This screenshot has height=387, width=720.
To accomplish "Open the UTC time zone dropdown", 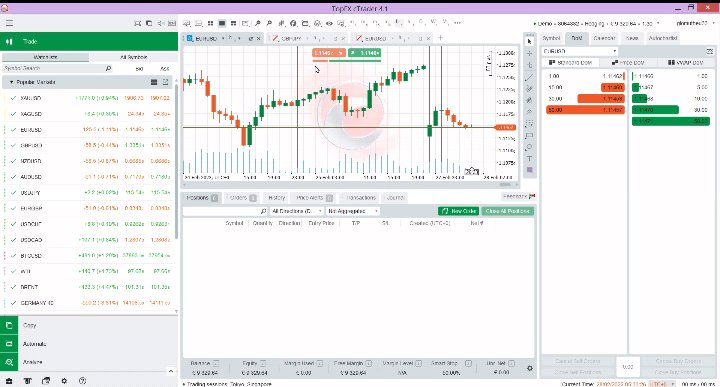I will [663, 384].
